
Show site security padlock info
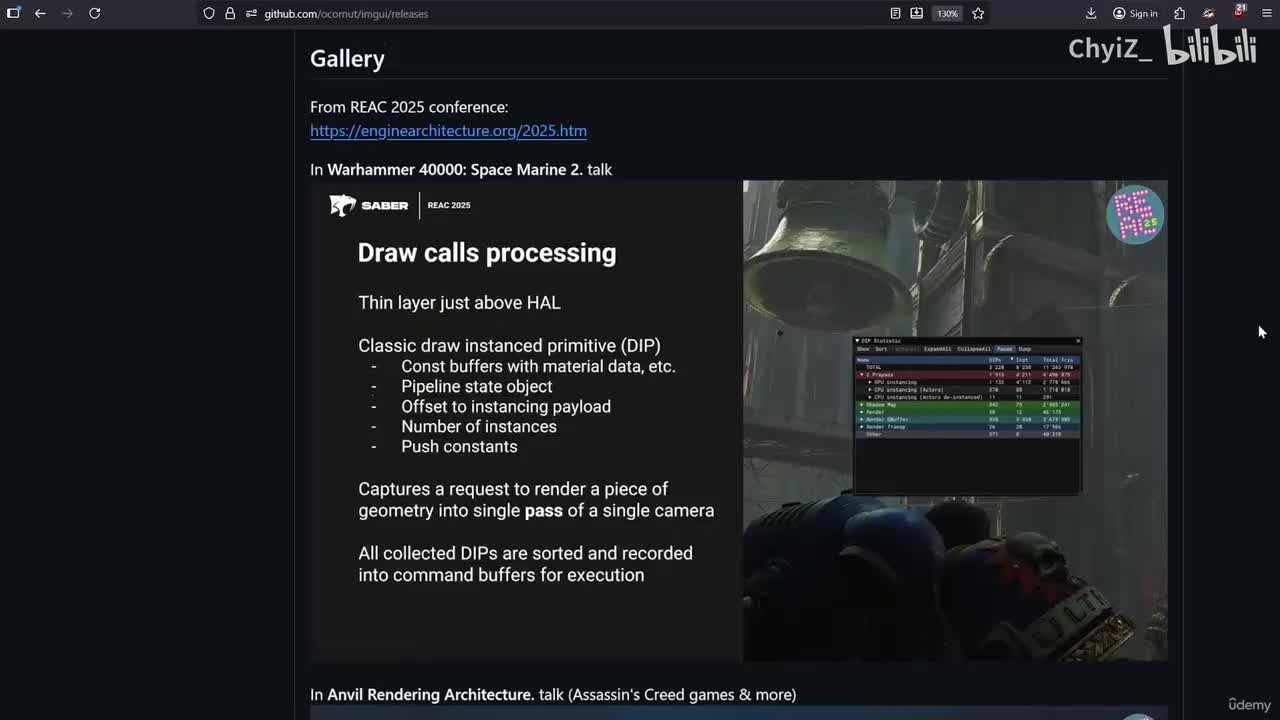pos(229,13)
